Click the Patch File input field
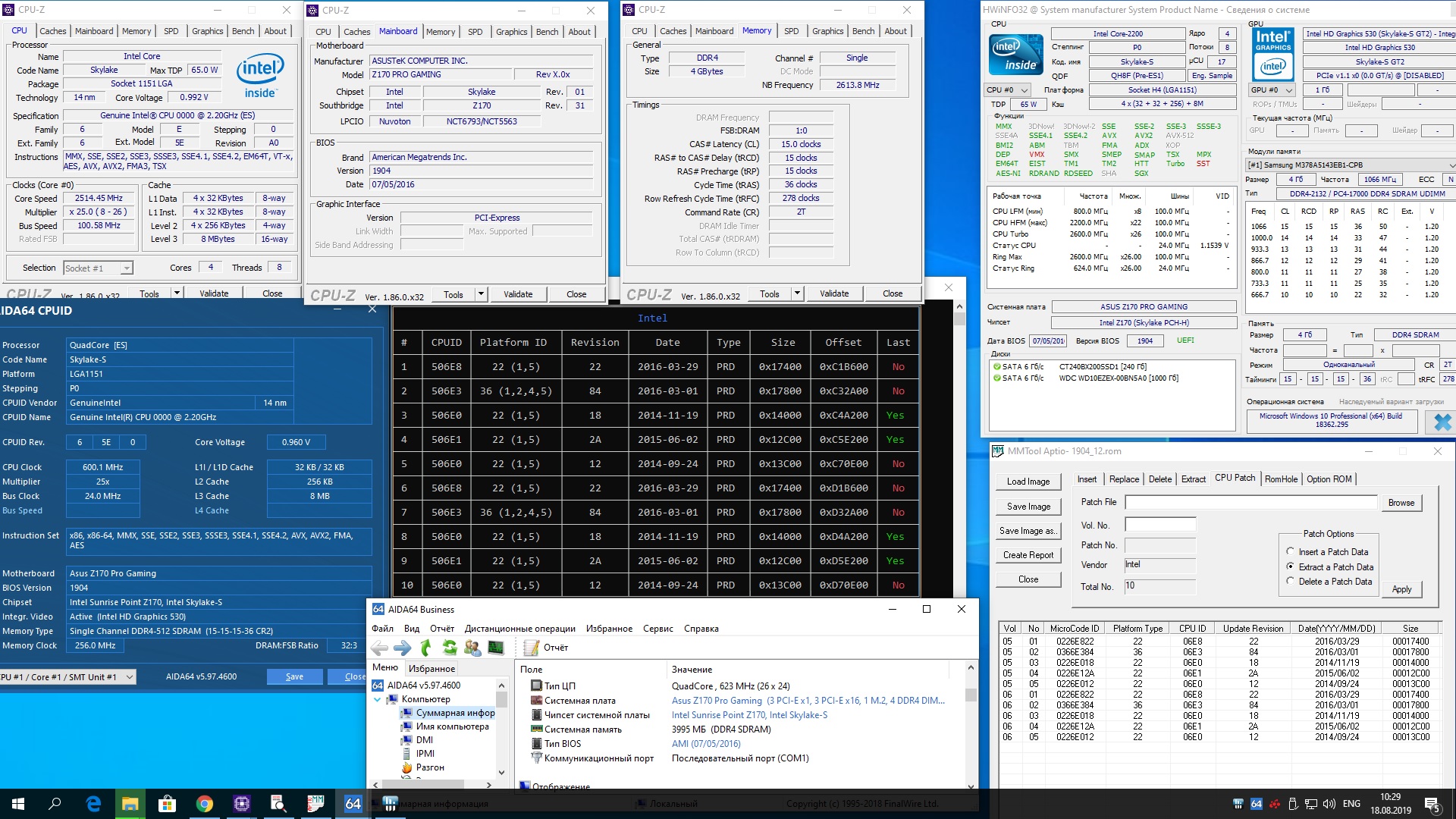Image resolution: width=1456 pixels, height=819 pixels. 1250,502
